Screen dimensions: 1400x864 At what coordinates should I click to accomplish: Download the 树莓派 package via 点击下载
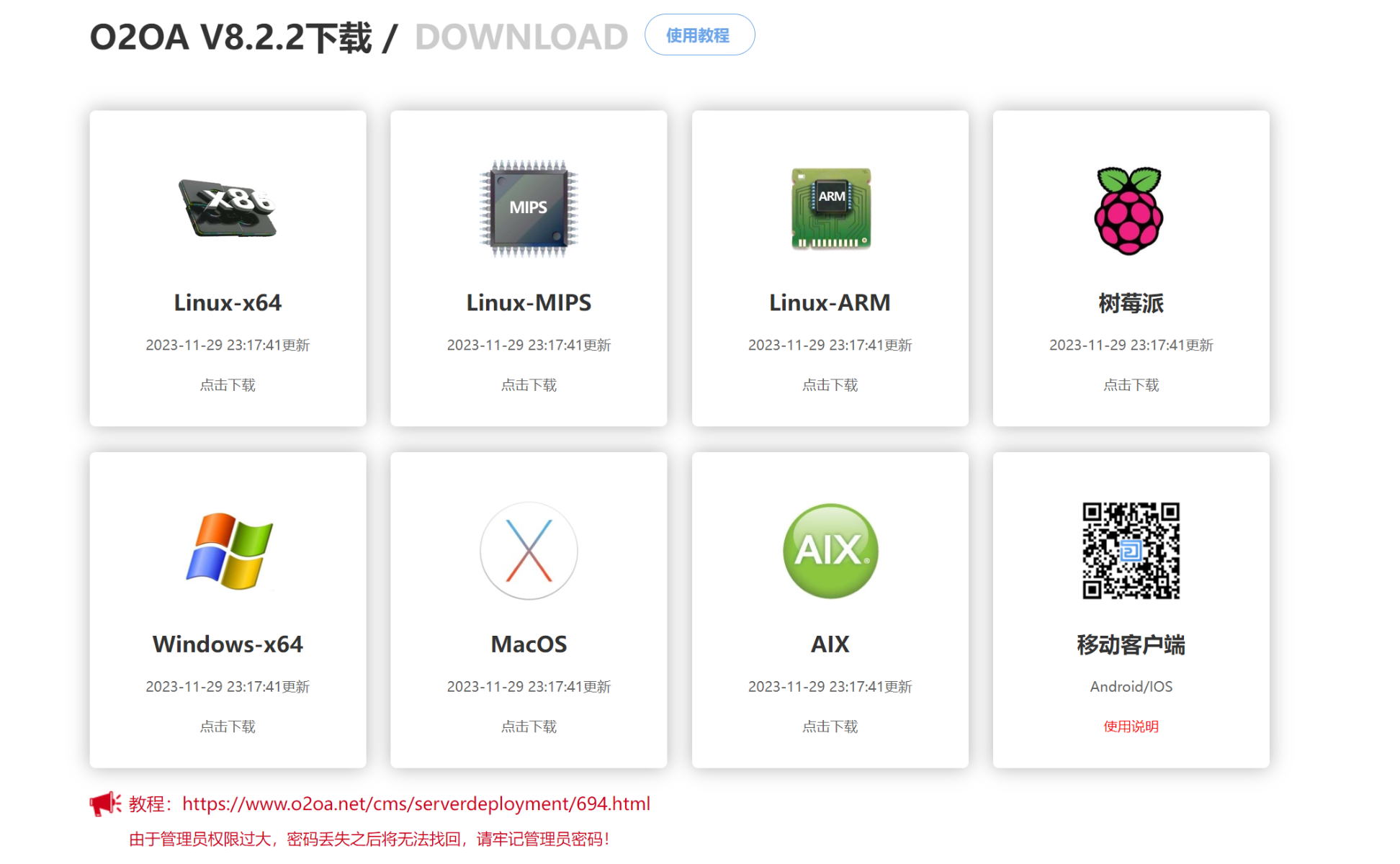pos(1131,385)
